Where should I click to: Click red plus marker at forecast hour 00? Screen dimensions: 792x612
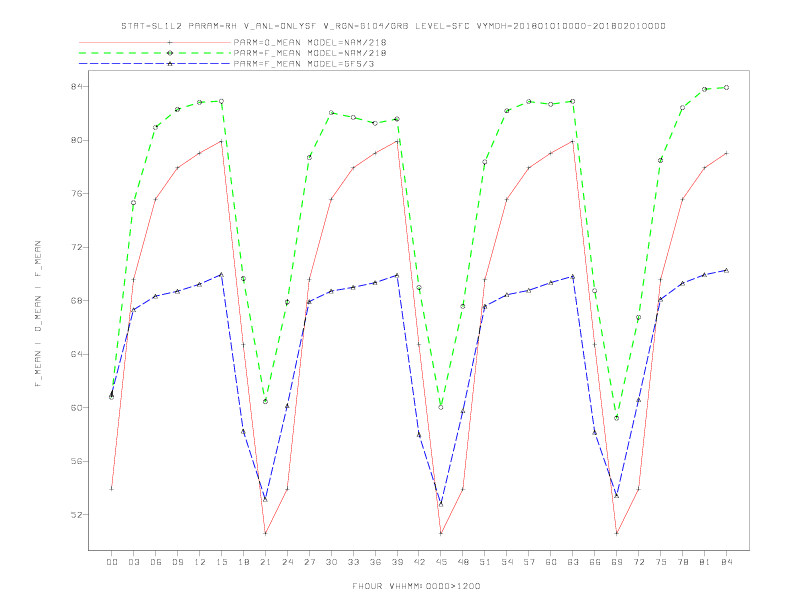point(112,488)
